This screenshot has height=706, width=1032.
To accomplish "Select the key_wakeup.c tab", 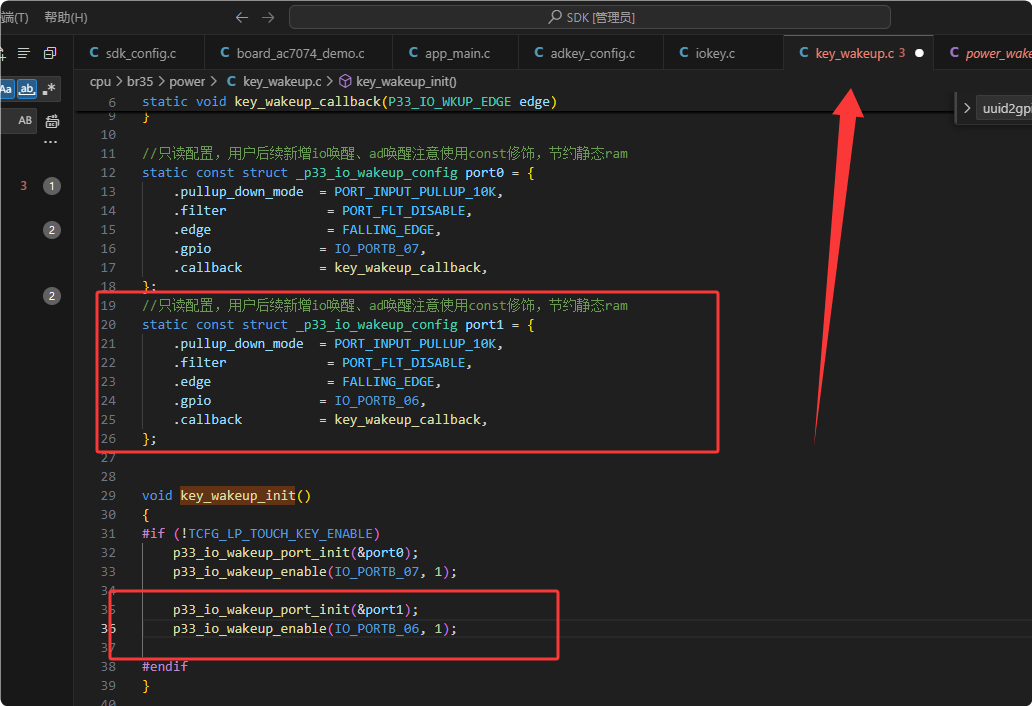I will coord(858,53).
